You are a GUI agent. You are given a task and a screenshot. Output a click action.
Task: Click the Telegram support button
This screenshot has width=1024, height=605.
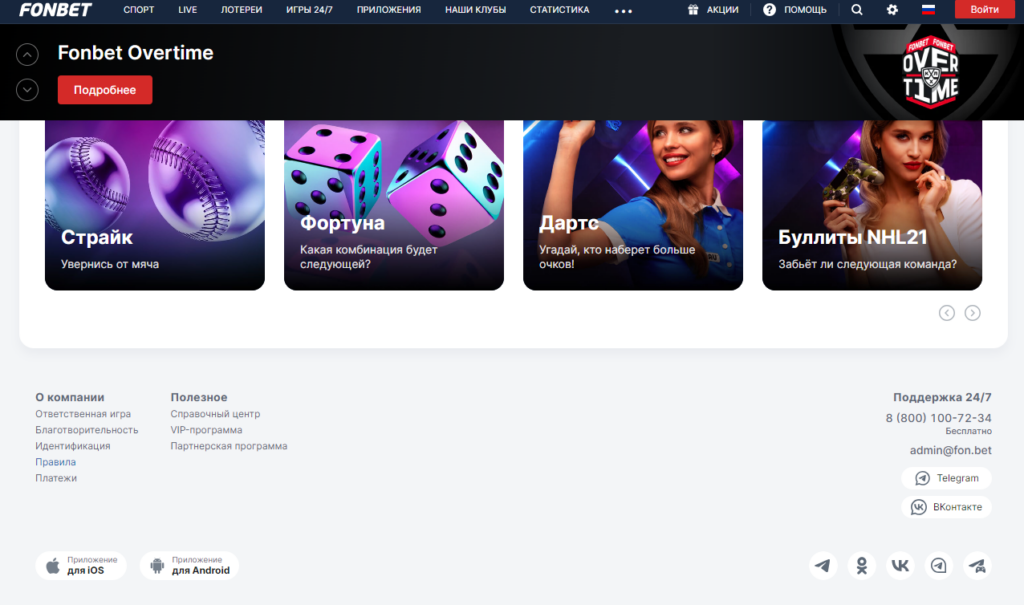click(x=946, y=478)
